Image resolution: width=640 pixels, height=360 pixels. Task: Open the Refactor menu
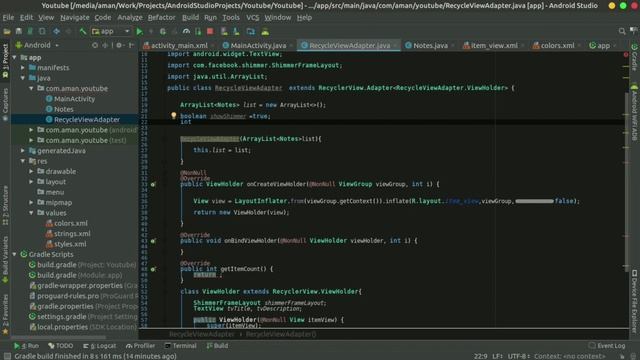[161, 18]
